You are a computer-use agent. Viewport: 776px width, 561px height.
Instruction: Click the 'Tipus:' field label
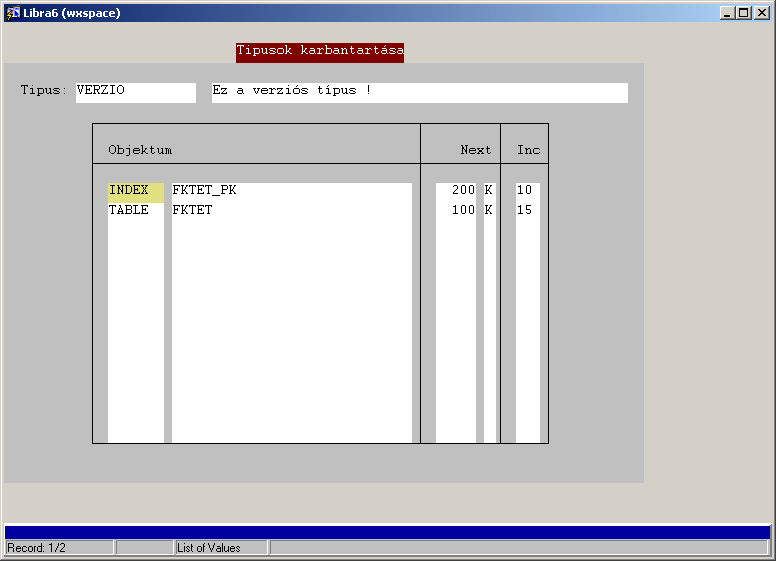[44, 91]
